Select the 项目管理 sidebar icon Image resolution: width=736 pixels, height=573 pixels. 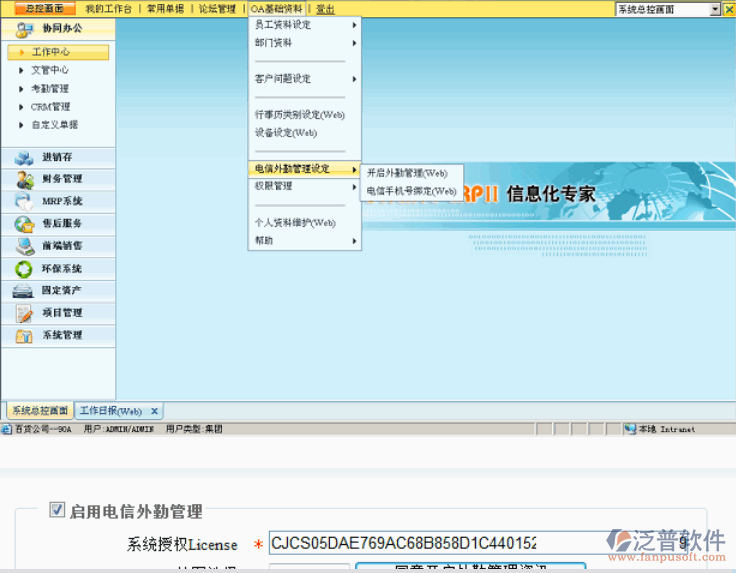point(24,313)
